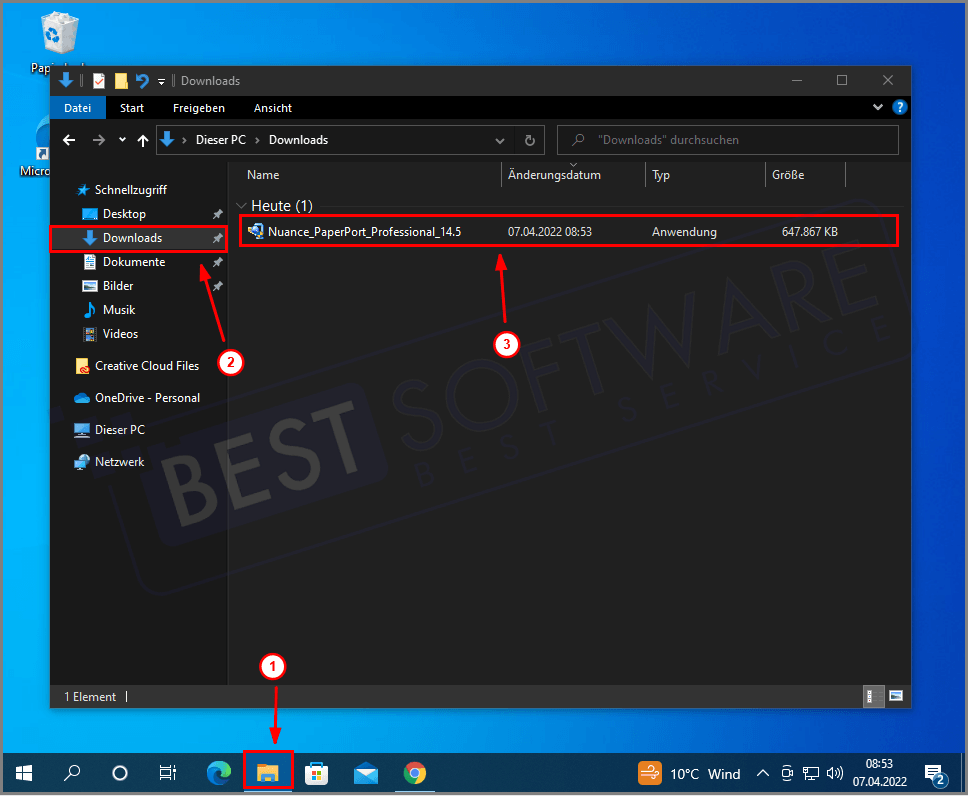Screen dimensions: 968x796
Task: Click the back navigation arrow
Action: [x=69, y=140]
